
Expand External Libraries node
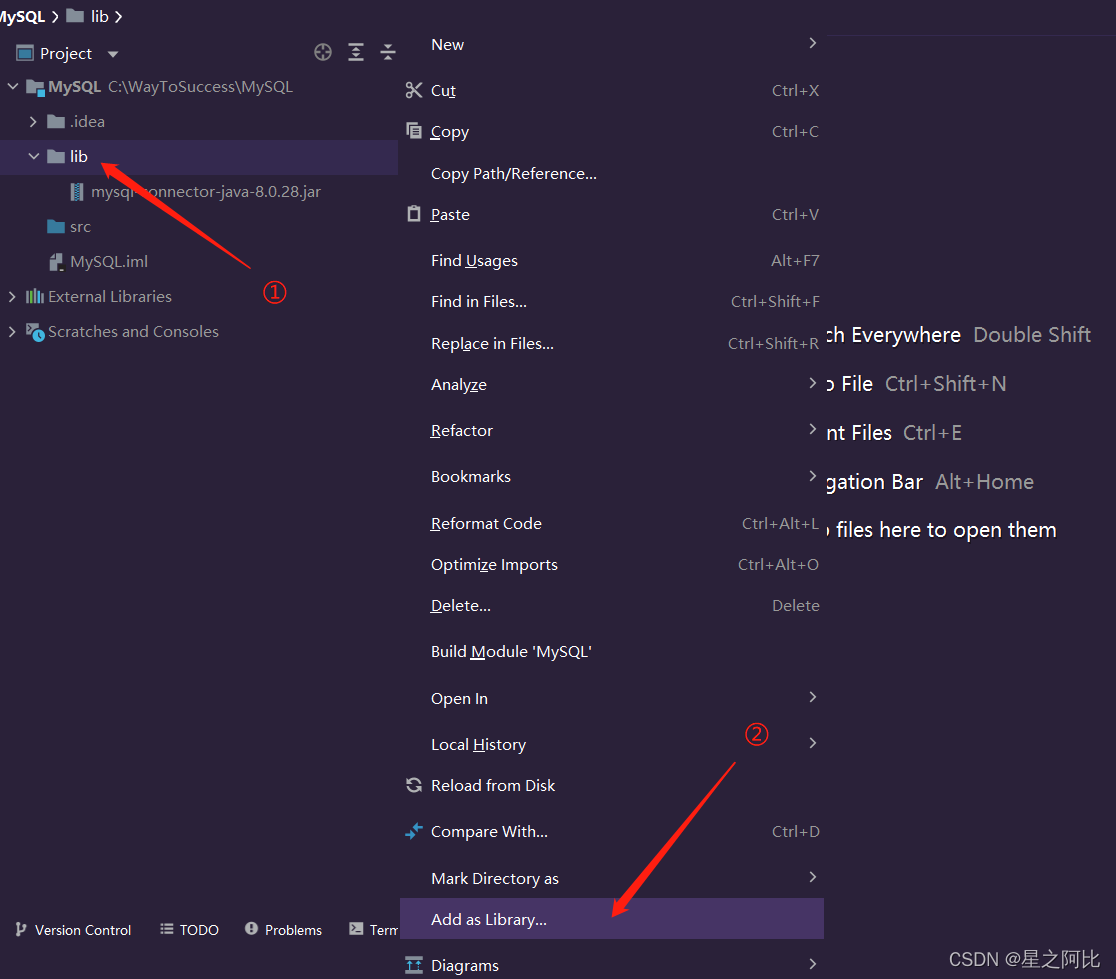(x=12, y=297)
